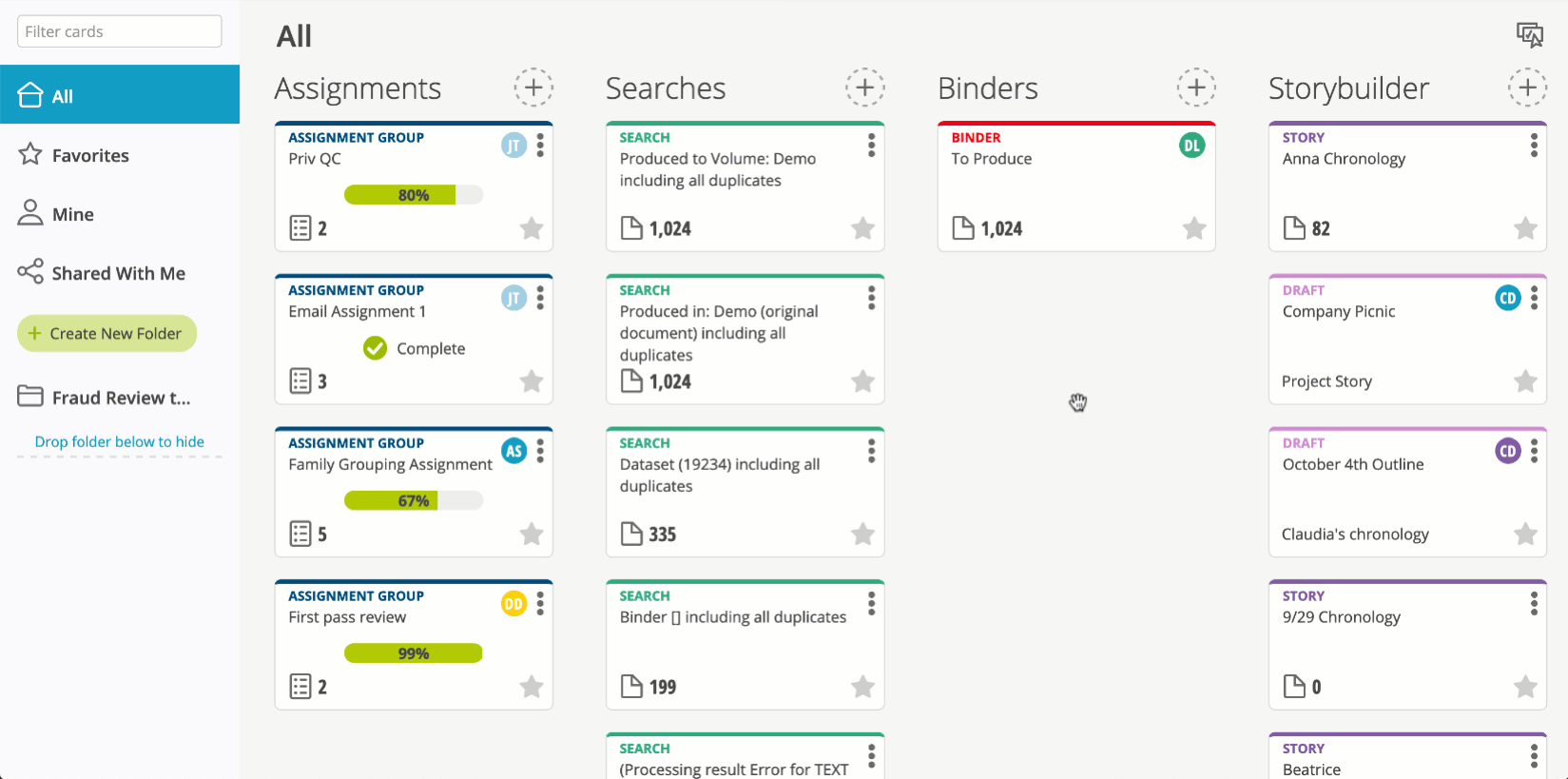Open the Fraud Review folder
The height and width of the screenshot is (779, 1568).
point(120,398)
